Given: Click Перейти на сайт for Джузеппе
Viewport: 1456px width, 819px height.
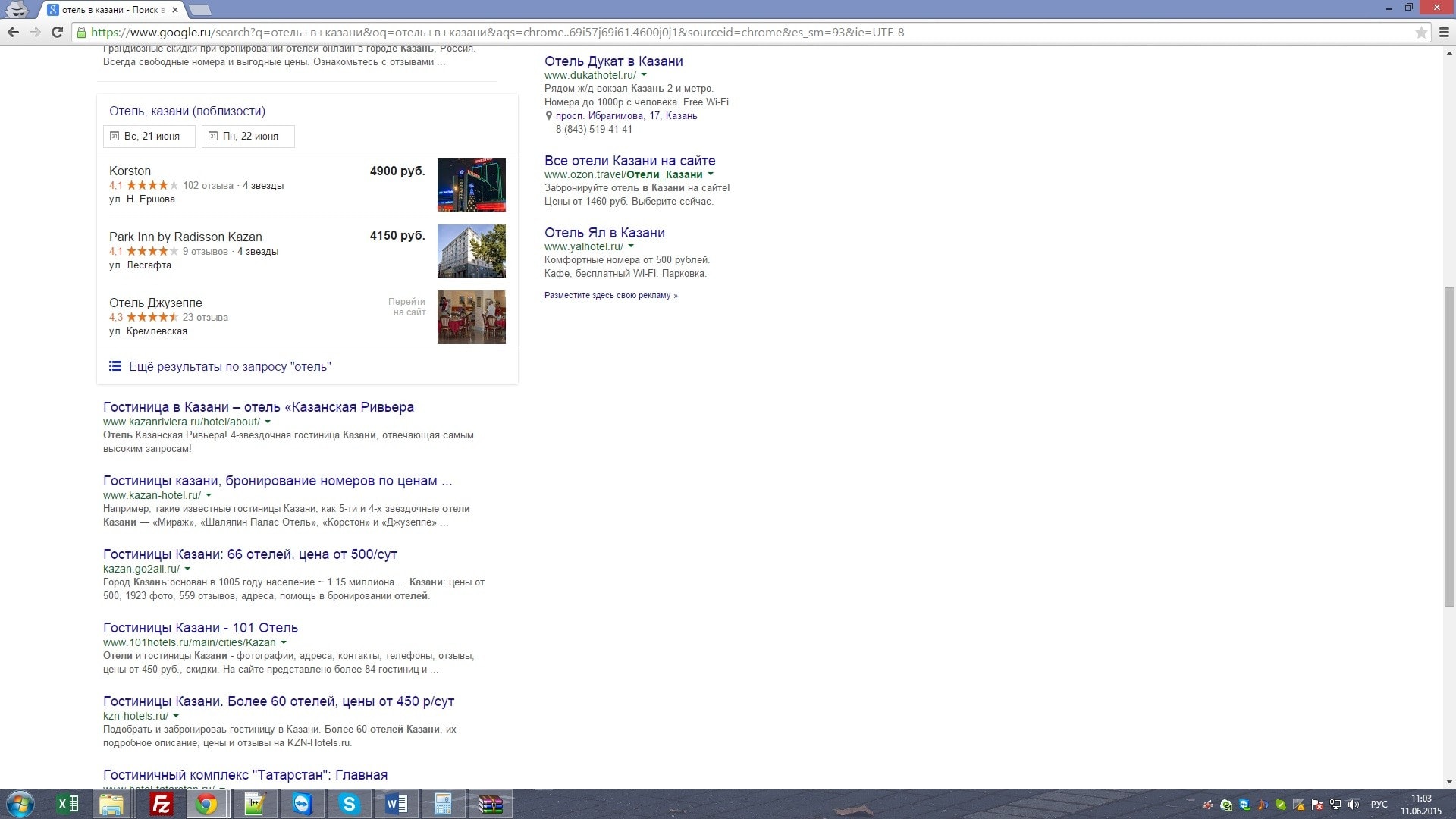Looking at the screenshot, I should coord(407,307).
